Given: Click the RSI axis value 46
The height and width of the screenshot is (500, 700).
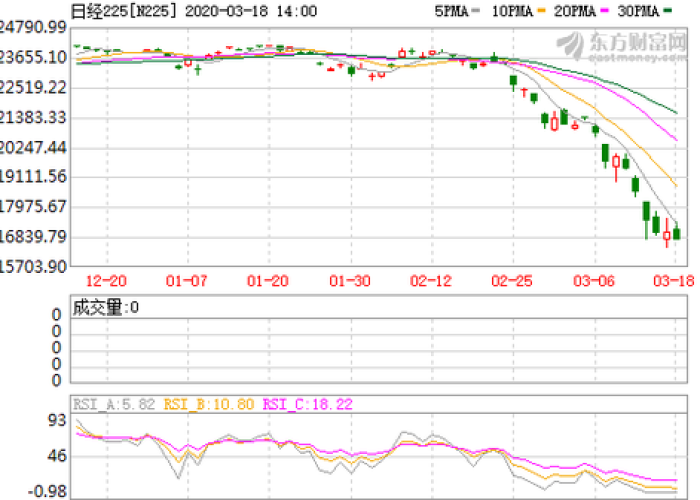Looking at the screenshot, I should tap(57, 456).
